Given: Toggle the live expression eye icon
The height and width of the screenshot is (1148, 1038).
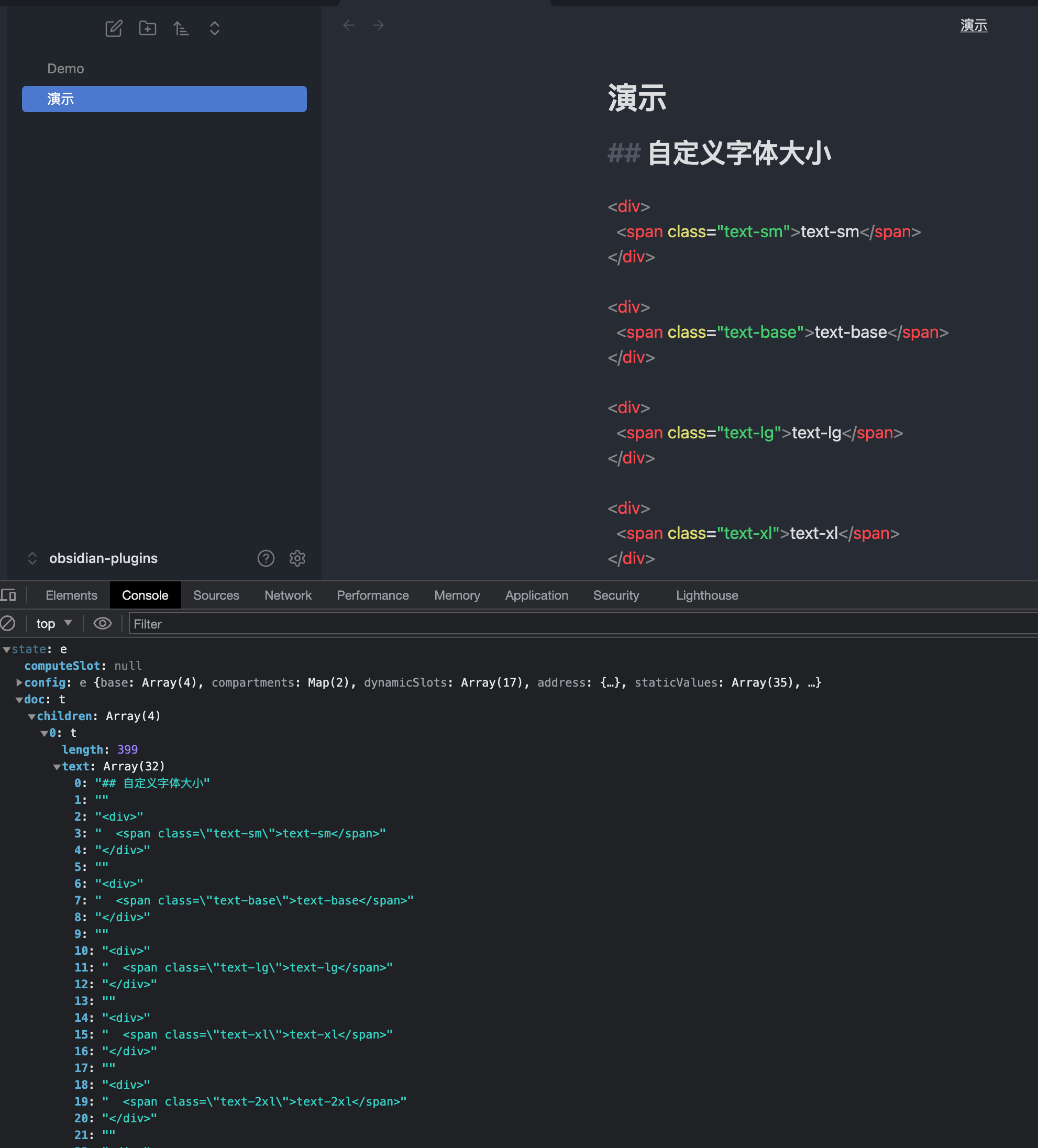Looking at the screenshot, I should point(103,624).
